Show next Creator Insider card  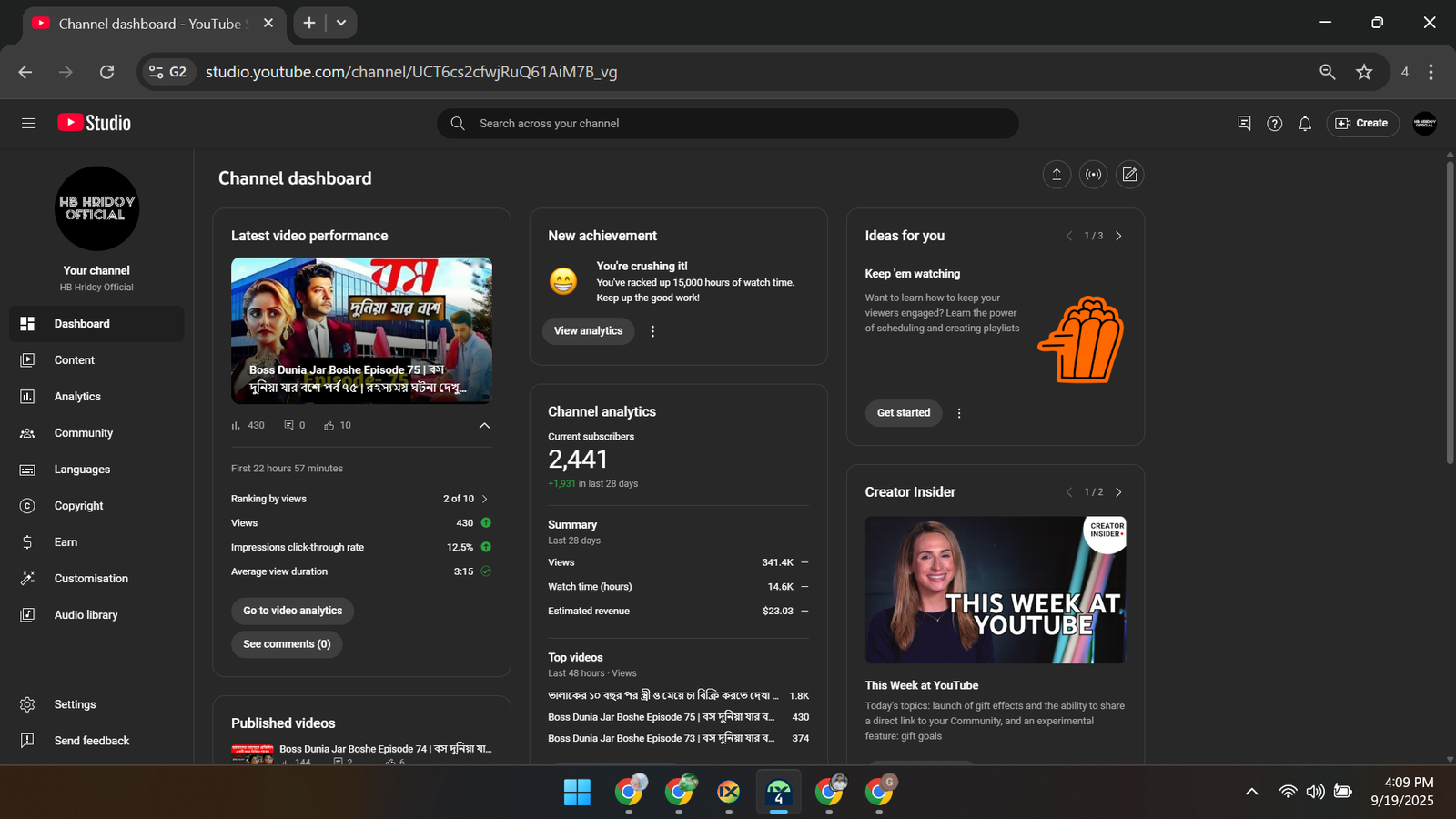click(x=1118, y=492)
